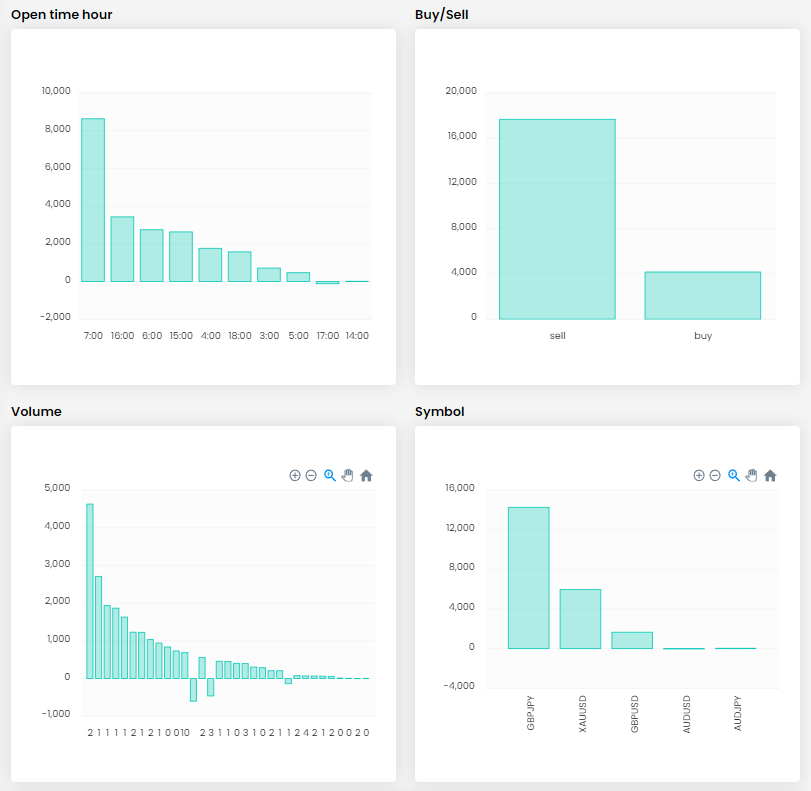Click zoom out icon on Symbol chart

point(715,475)
